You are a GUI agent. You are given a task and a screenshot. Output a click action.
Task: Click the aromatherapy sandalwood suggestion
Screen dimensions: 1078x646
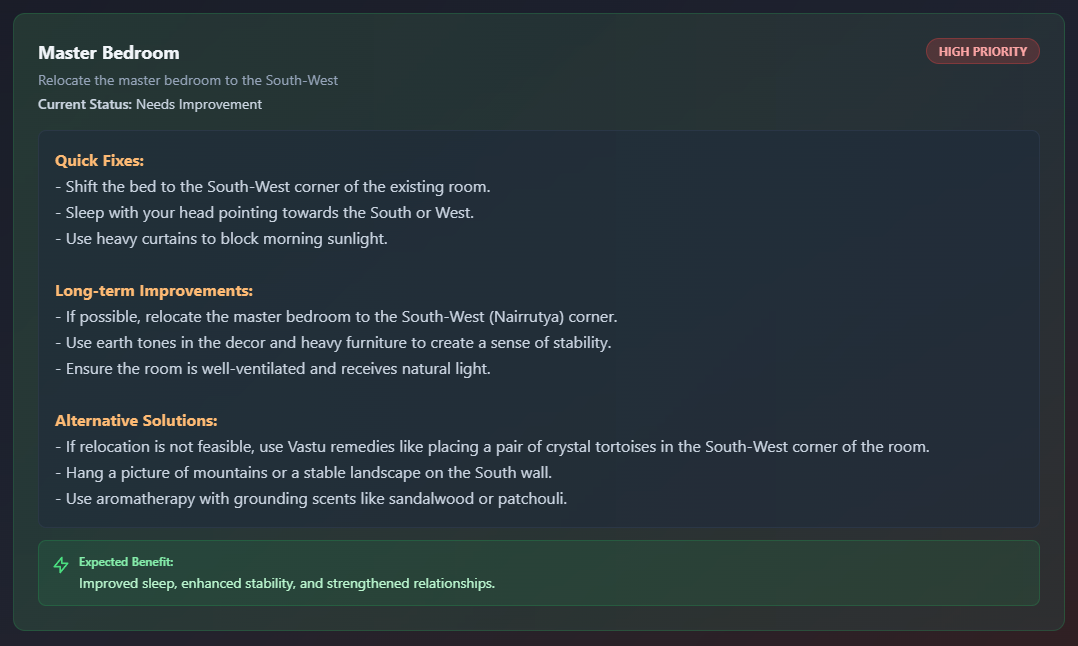point(311,499)
